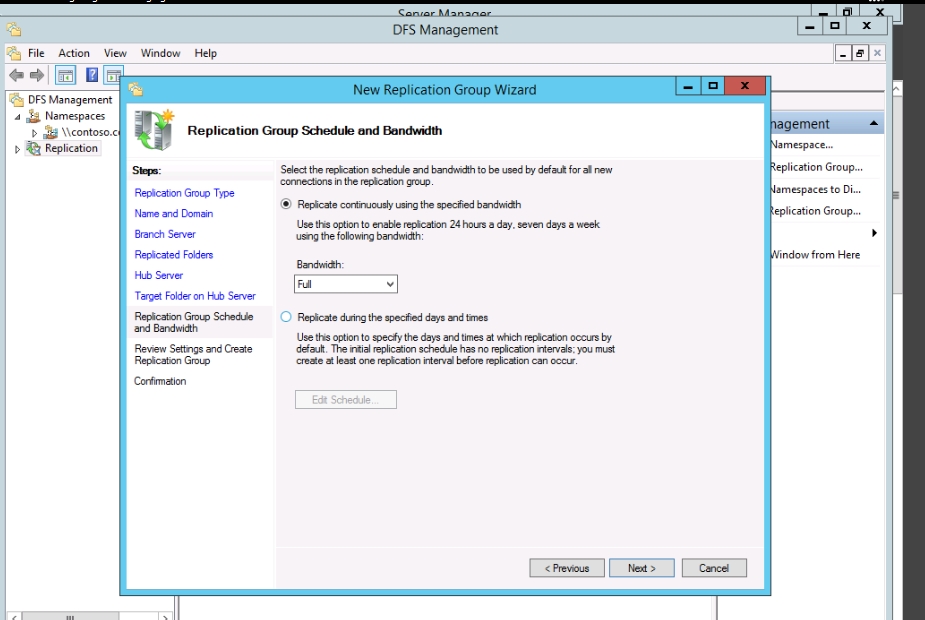Go to the Replicated Folders wizard step

point(174,255)
